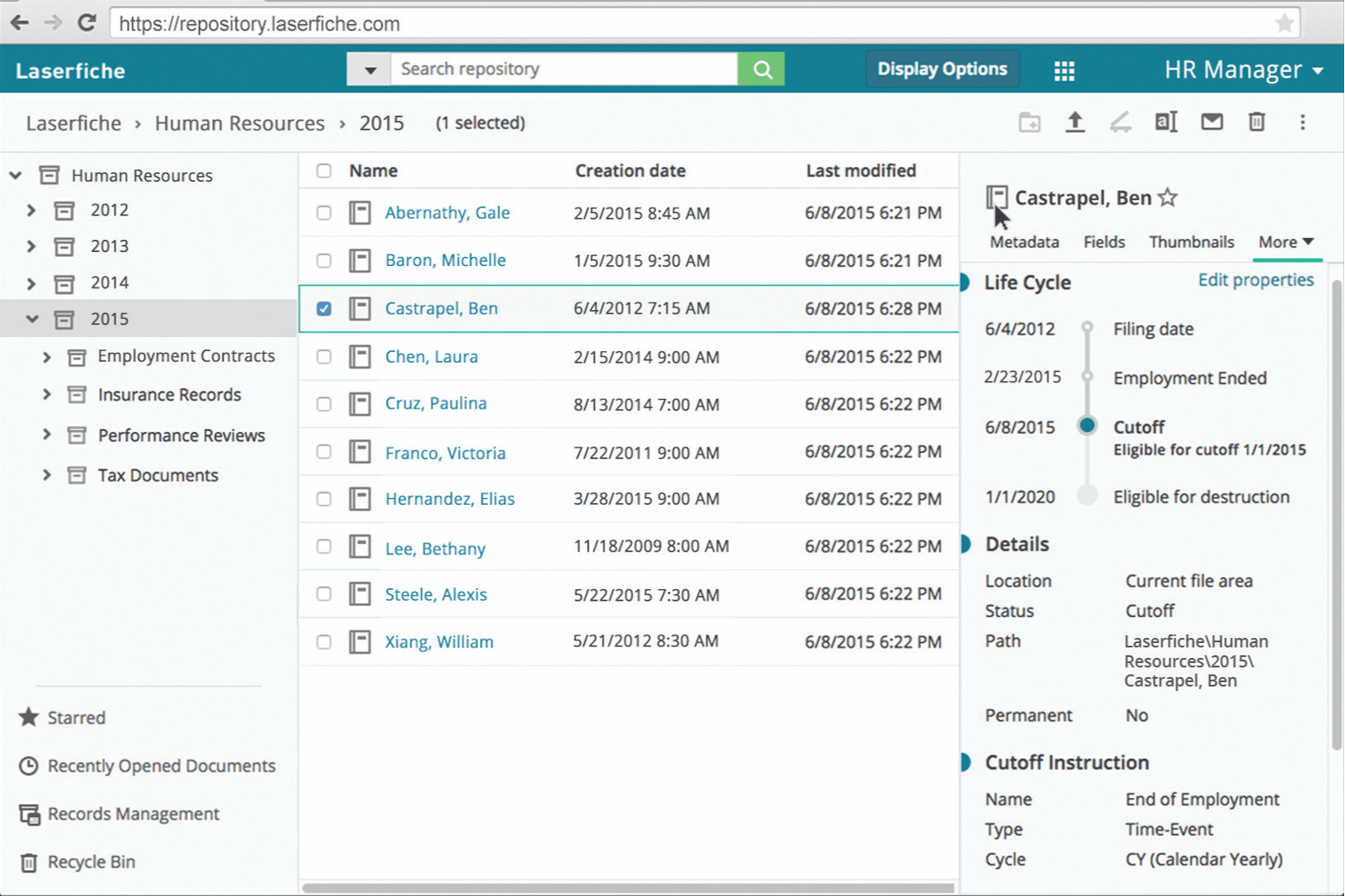Click the Display Options button

click(942, 70)
